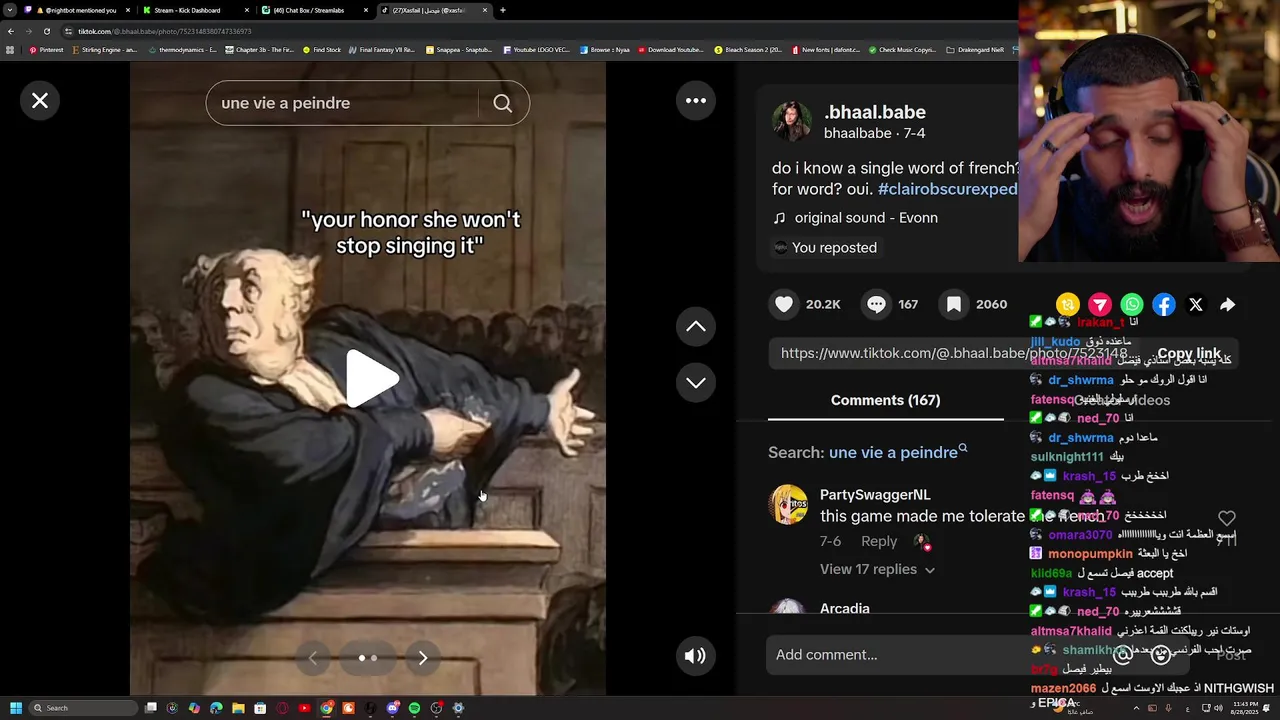Click the taskbar Search box

84,708
